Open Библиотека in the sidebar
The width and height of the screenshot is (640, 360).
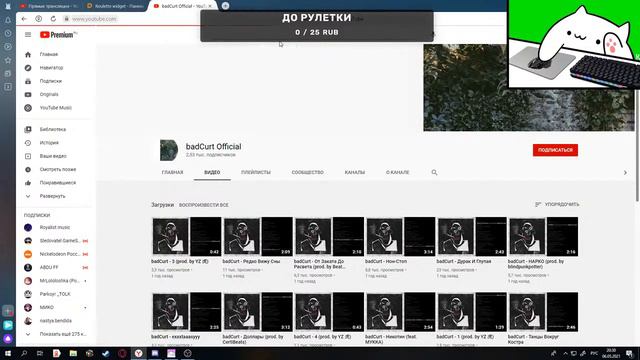pyautogui.click(x=53, y=129)
